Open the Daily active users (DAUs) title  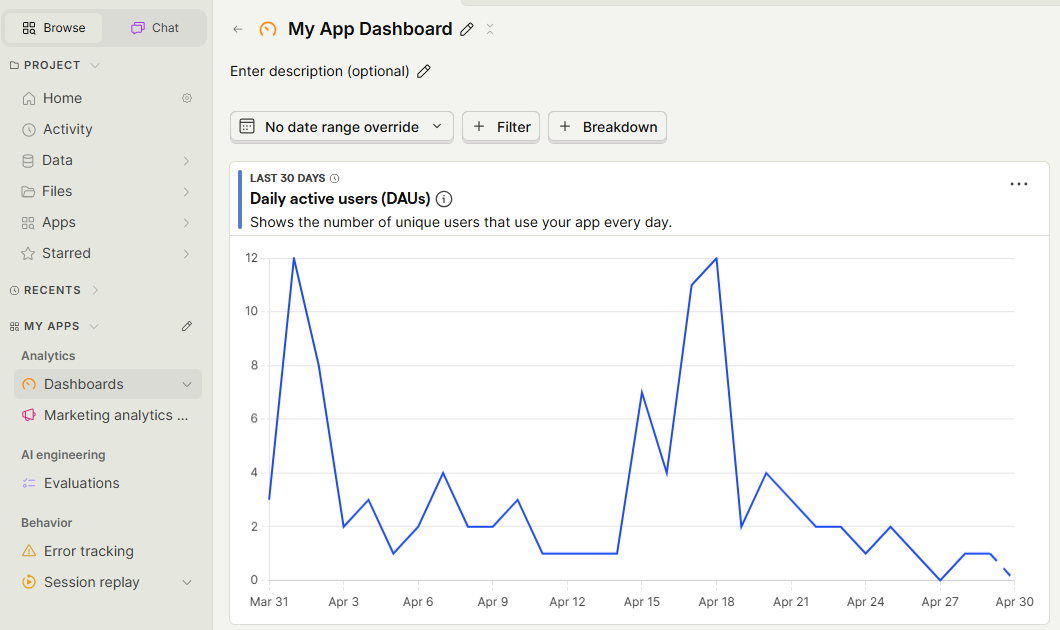tap(340, 199)
